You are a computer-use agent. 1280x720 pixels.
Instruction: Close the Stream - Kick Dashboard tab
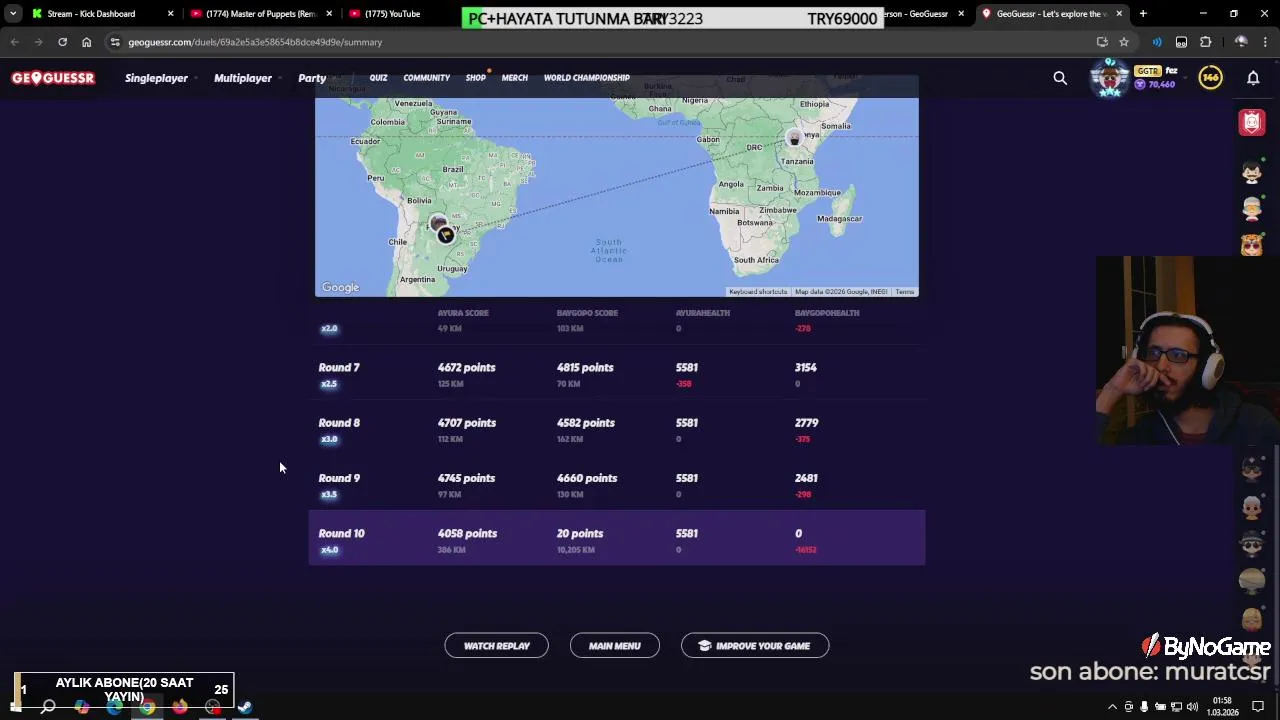(170, 14)
